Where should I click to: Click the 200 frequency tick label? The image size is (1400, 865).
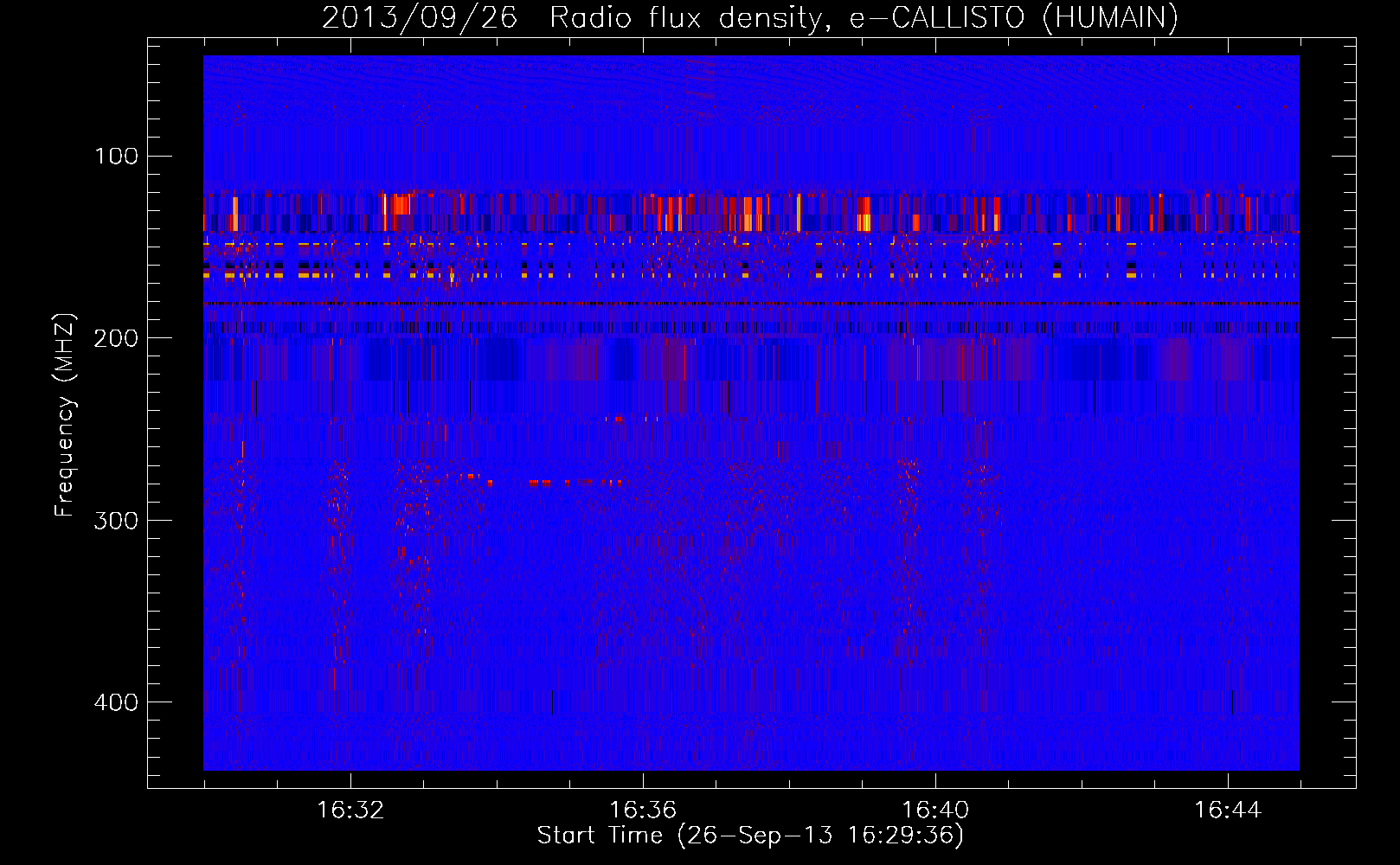116,338
